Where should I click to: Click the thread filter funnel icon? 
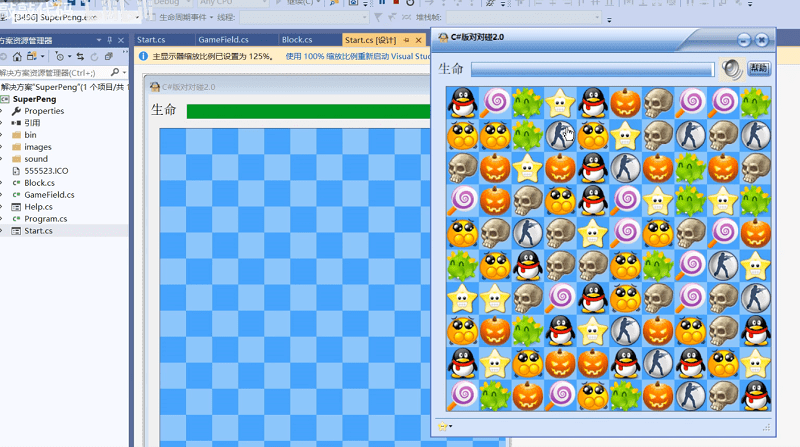[378, 17]
